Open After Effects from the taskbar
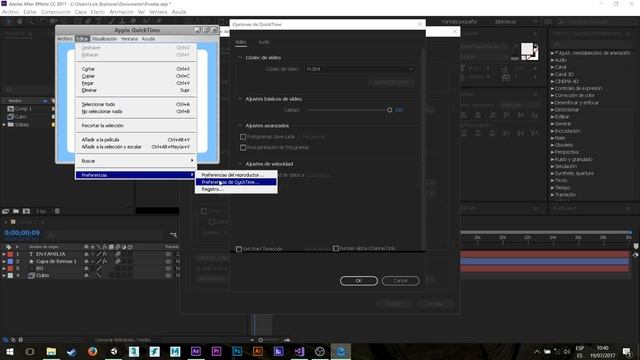 tap(196, 351)
